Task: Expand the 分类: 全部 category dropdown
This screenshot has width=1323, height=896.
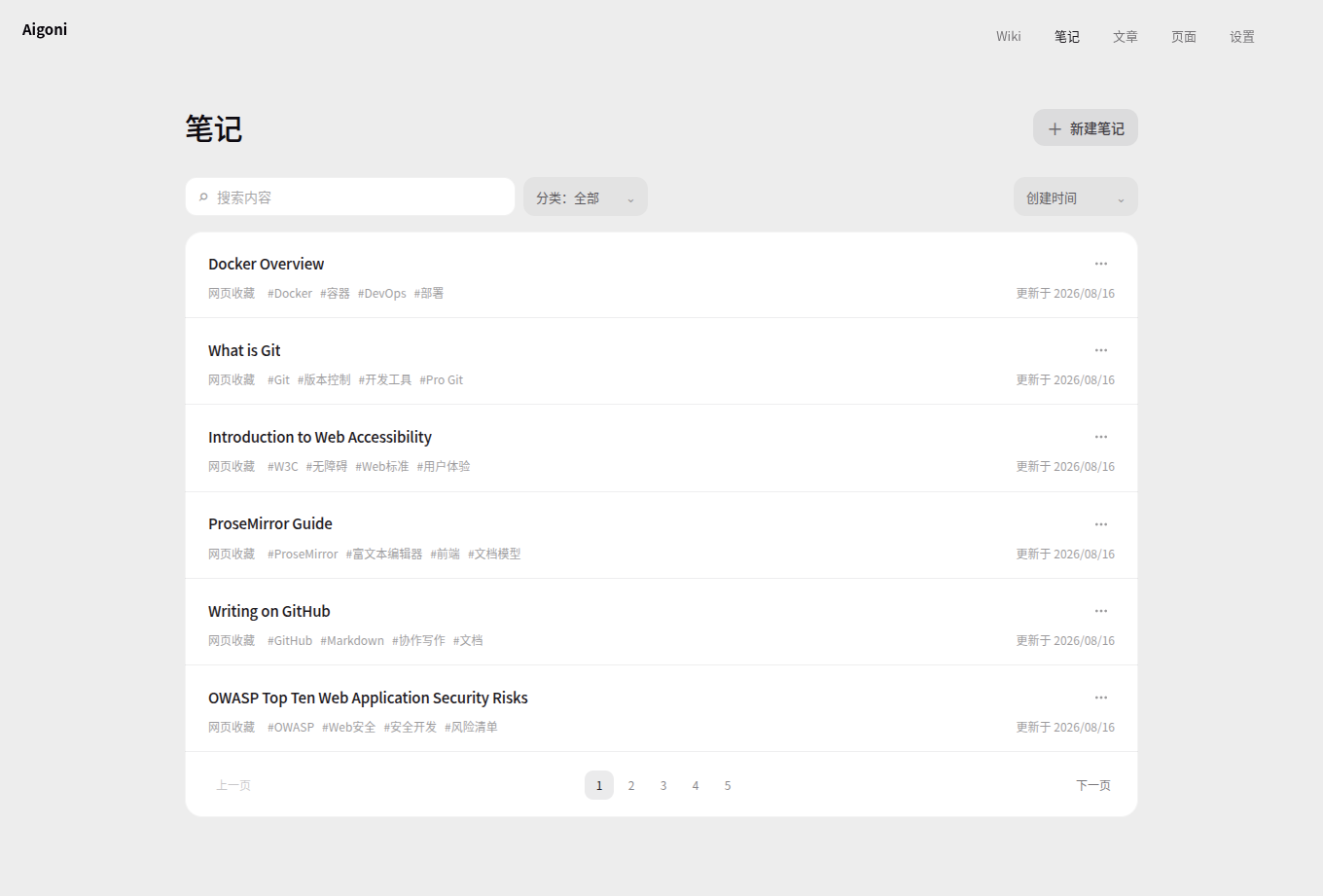Action: pos(586,197)
